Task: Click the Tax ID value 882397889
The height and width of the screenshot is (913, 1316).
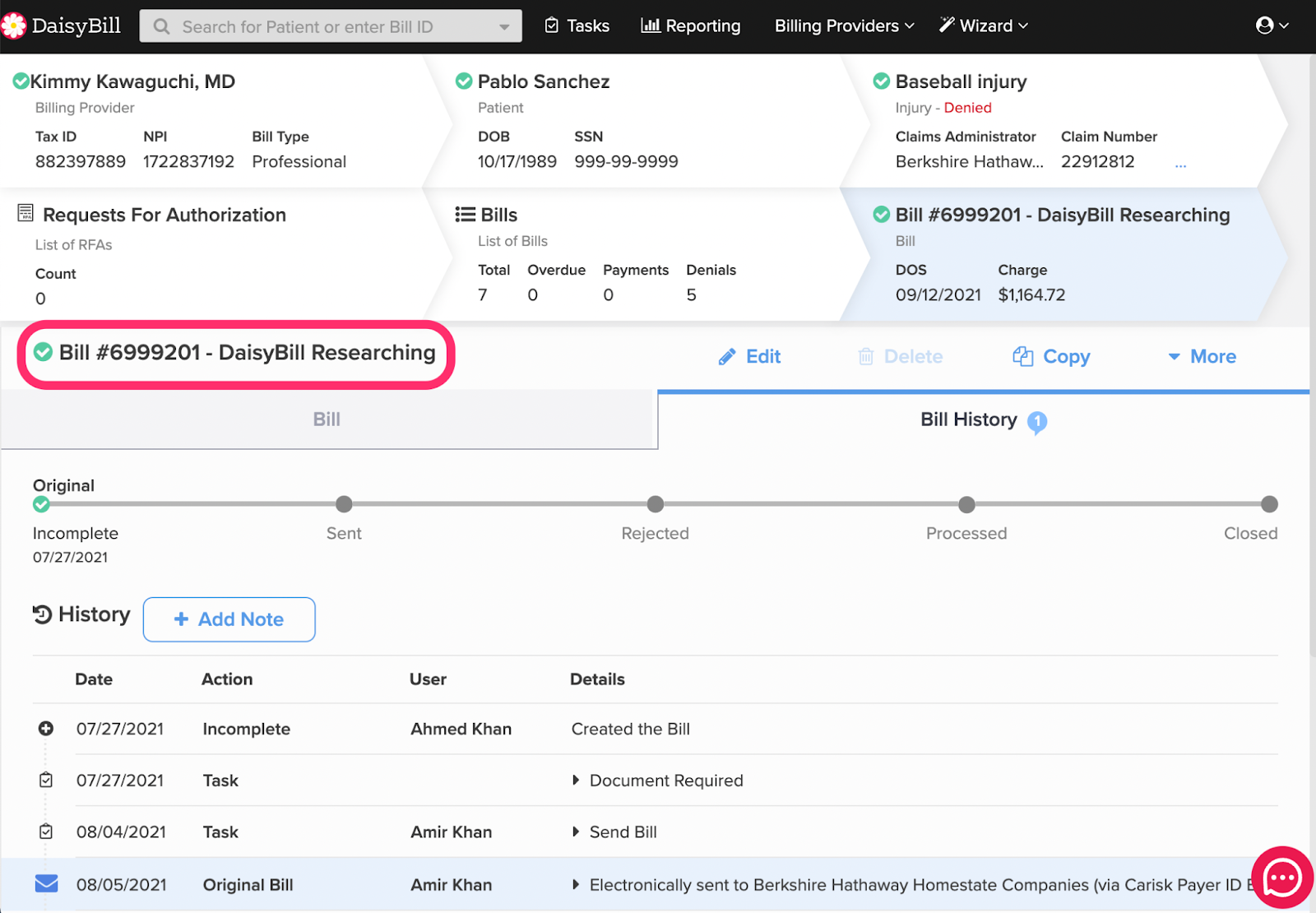Action: point(81,162)
